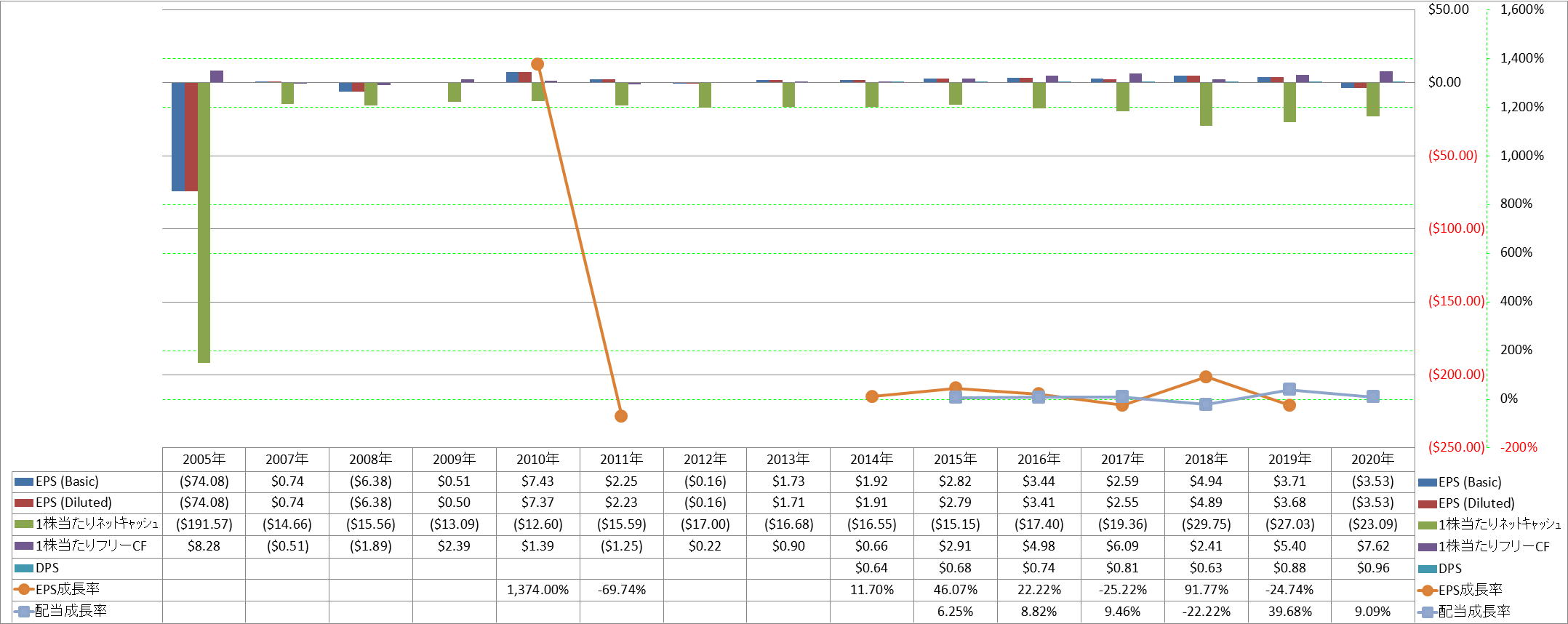Select the right-side EPS (Diluted) legend entry
Screen dimensions: 1568x624
tap(1466, 503)
